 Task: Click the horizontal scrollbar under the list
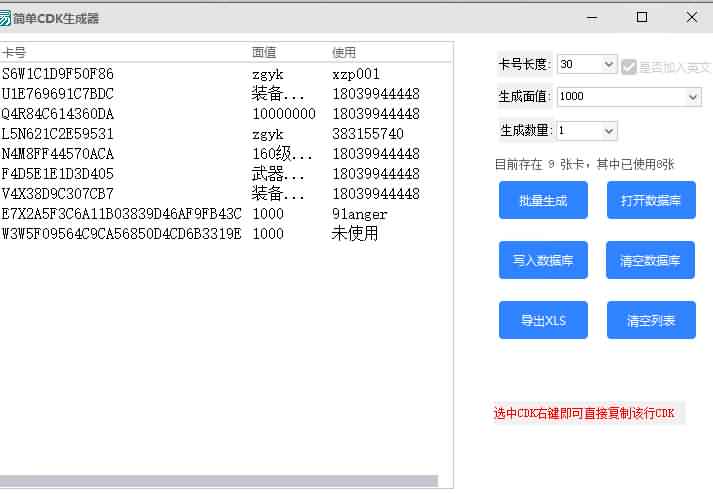(220, 481)
